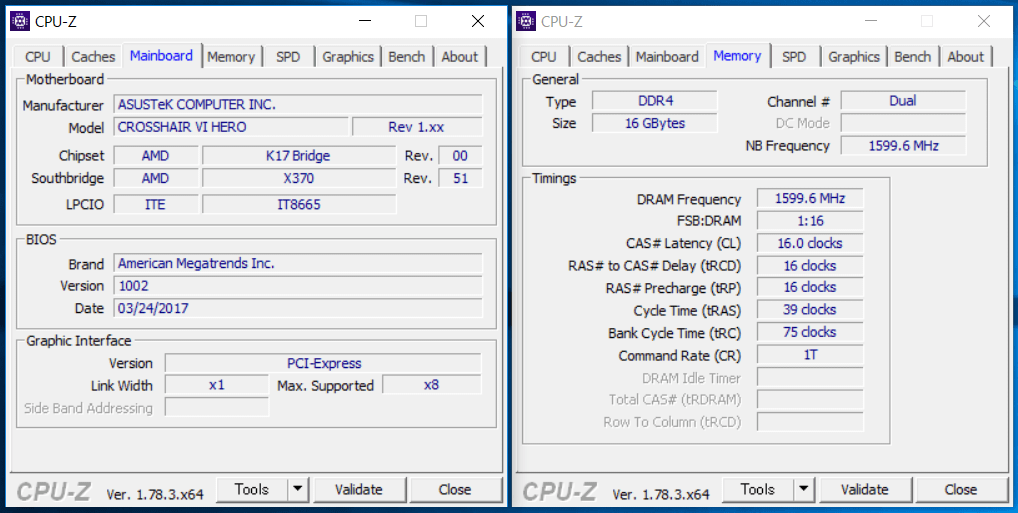Click tRP 16 clocks field
Viewport: 1018px width, 513px height.
click(810, 287)
